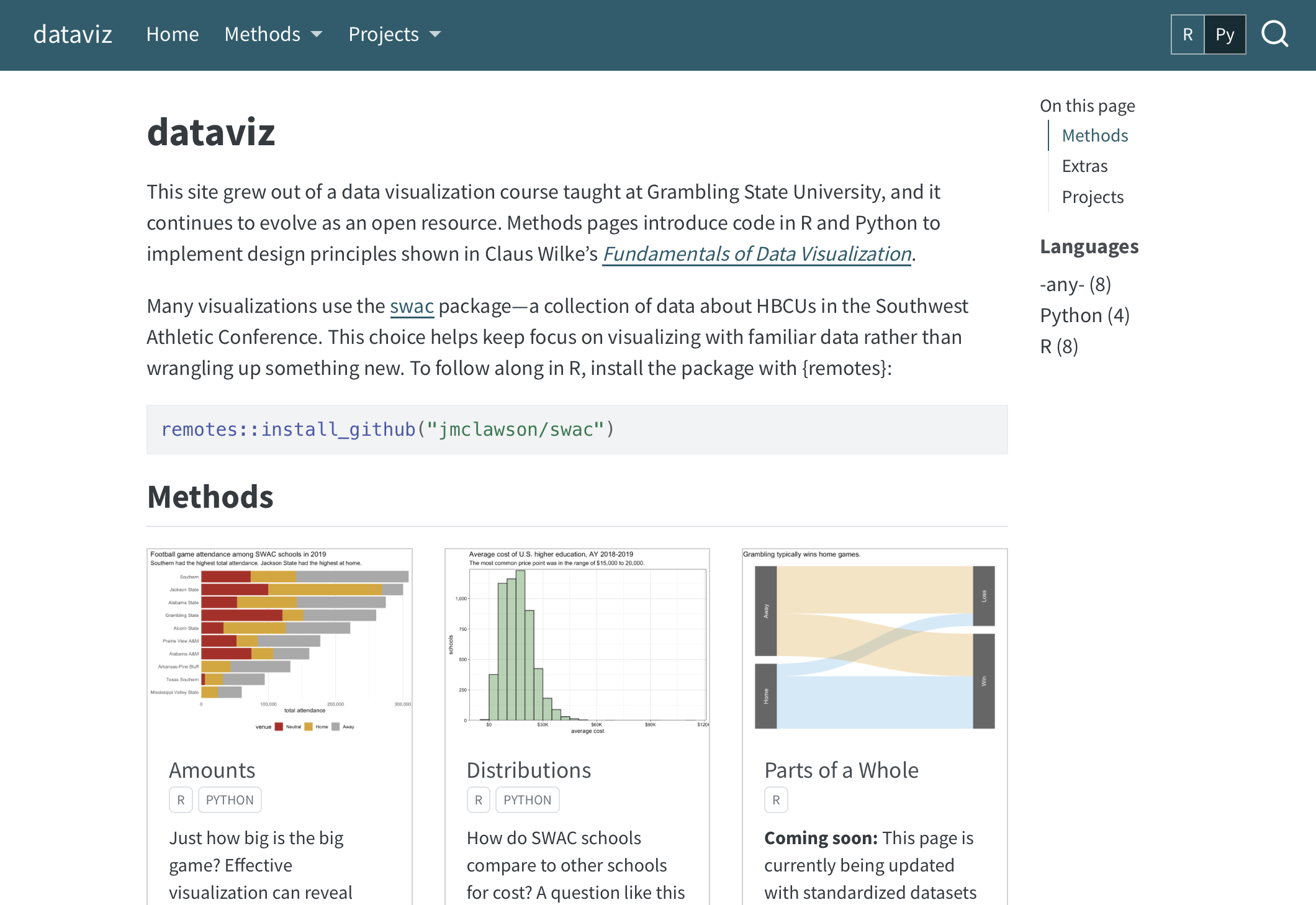Open Fundamentals of Data Visualization link
This screenshot has height=905, width=1316.
pos(757,254)
